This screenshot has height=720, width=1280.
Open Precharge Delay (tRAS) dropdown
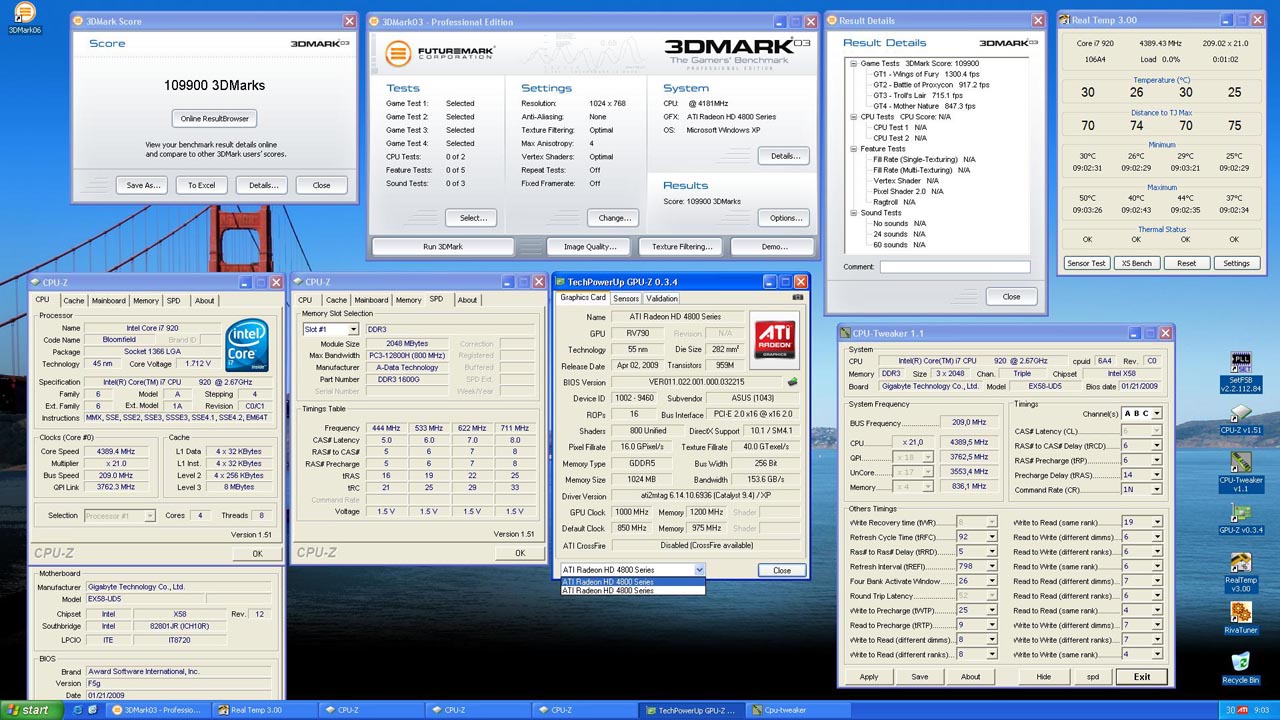[x=1157, y=475]
